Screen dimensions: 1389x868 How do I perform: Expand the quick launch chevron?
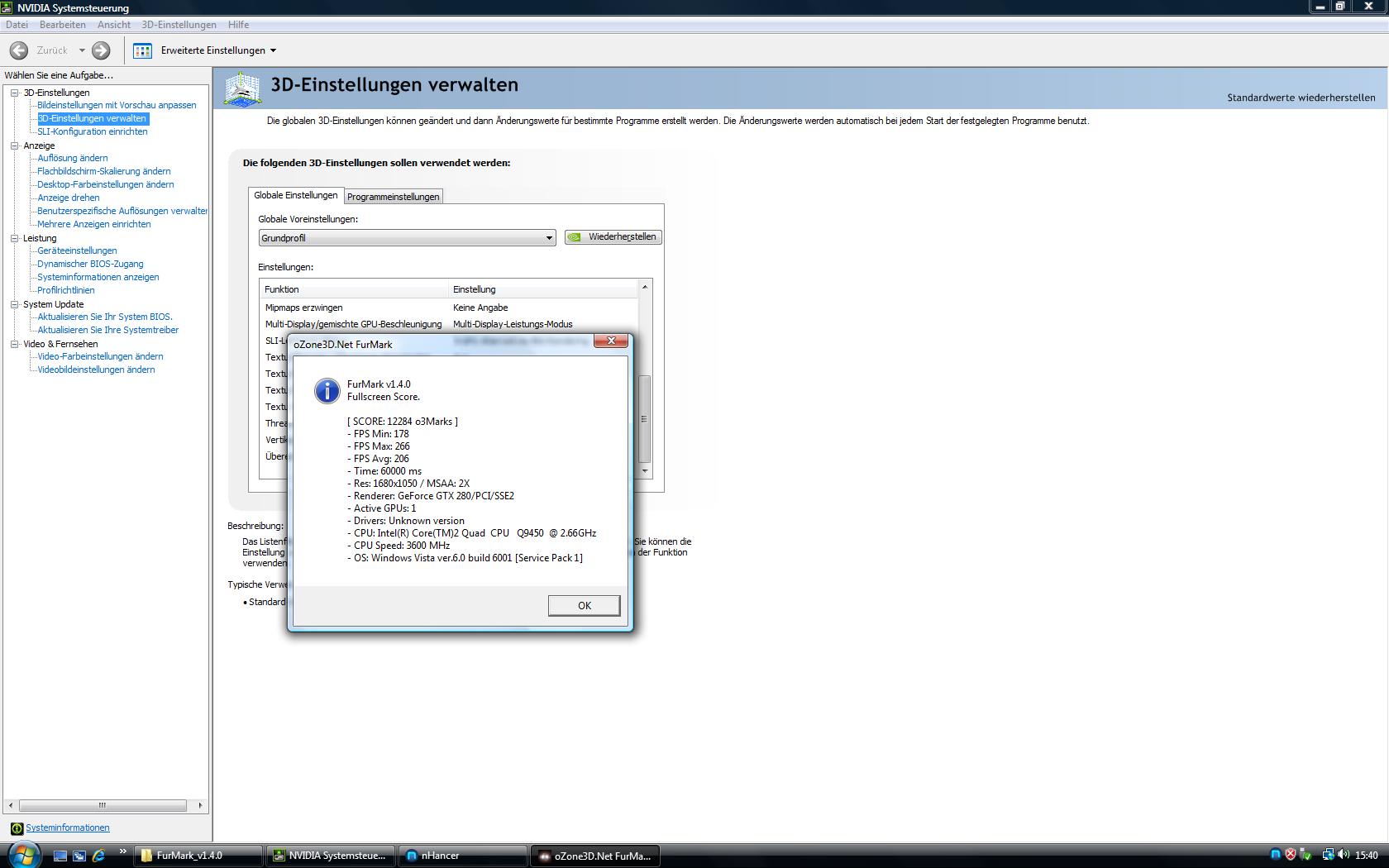pyautogui.click(x=123, y=851)
